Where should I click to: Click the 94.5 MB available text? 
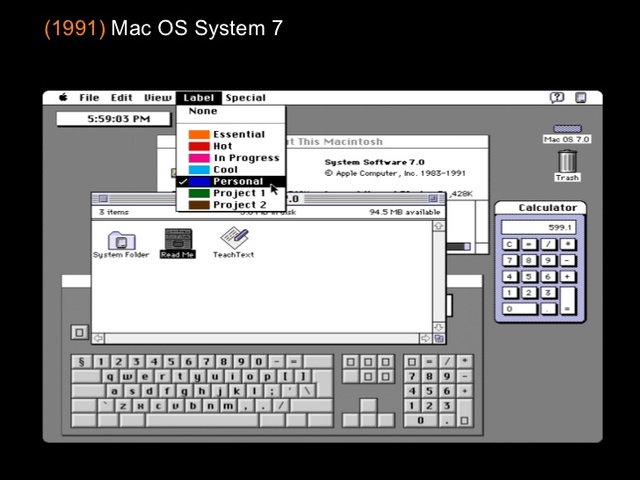click(404, 212)
